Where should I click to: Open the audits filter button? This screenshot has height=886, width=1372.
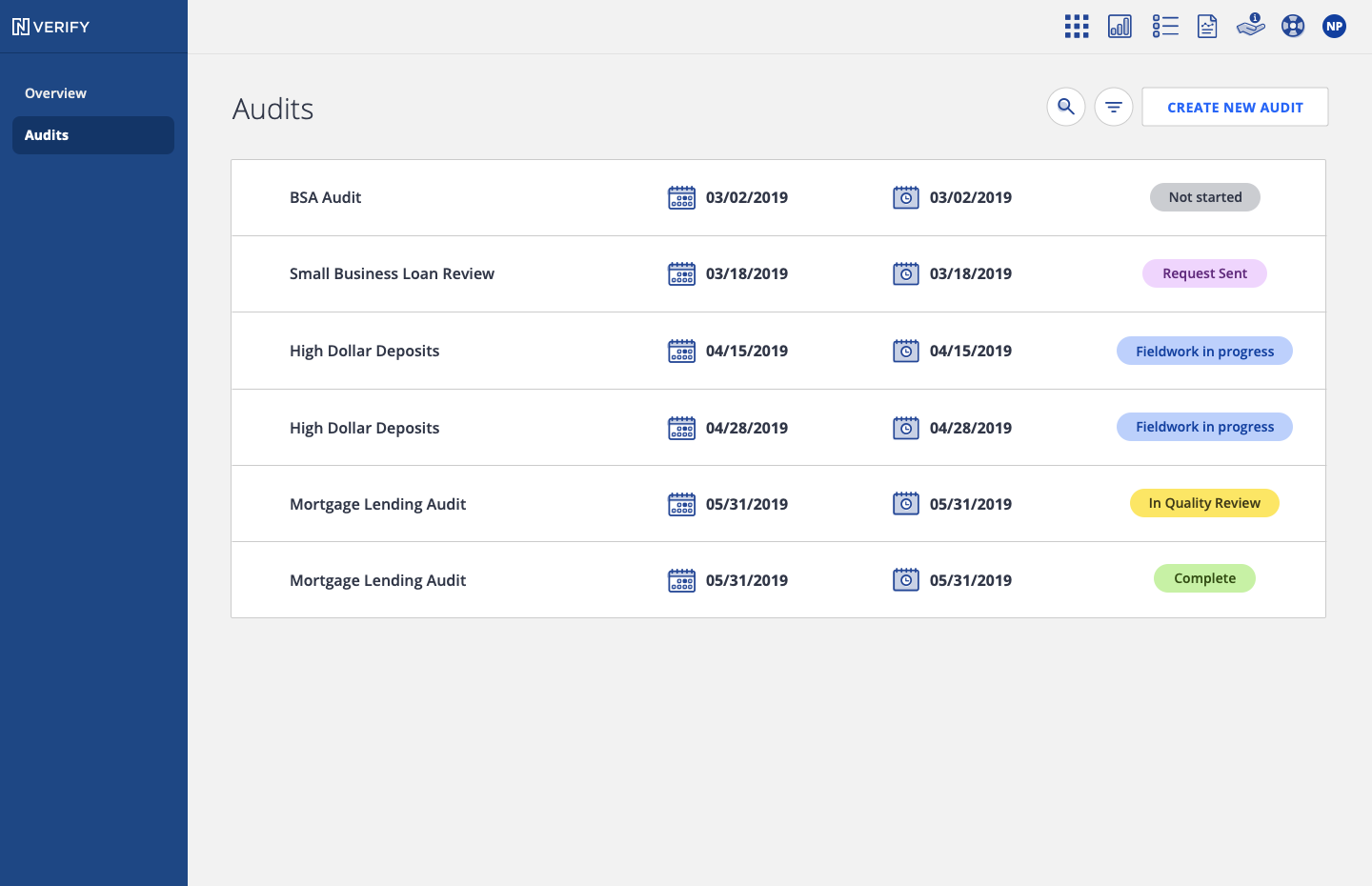click(1114, 107)
